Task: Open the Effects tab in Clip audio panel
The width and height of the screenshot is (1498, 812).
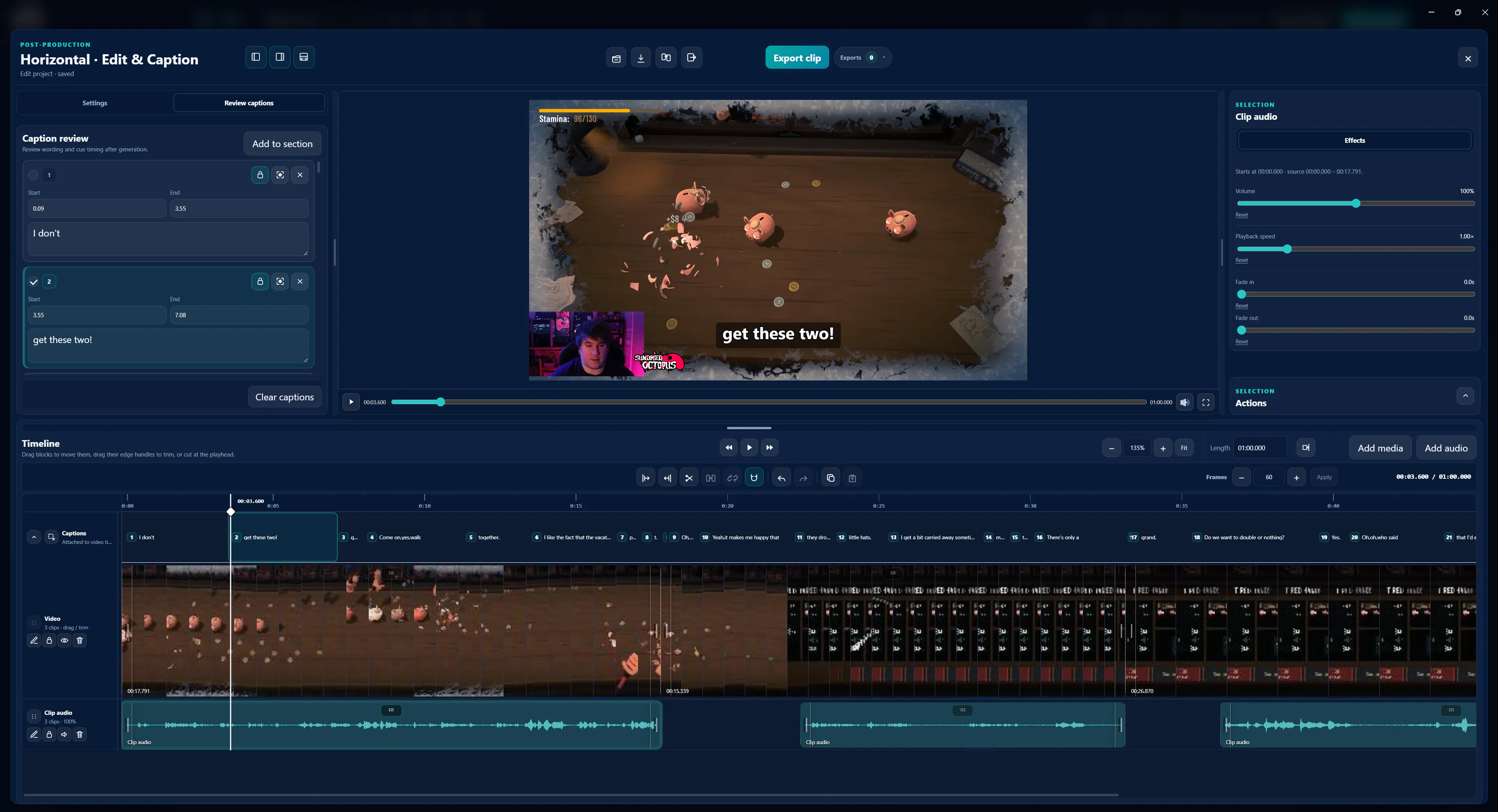Action: (1354, 140)
